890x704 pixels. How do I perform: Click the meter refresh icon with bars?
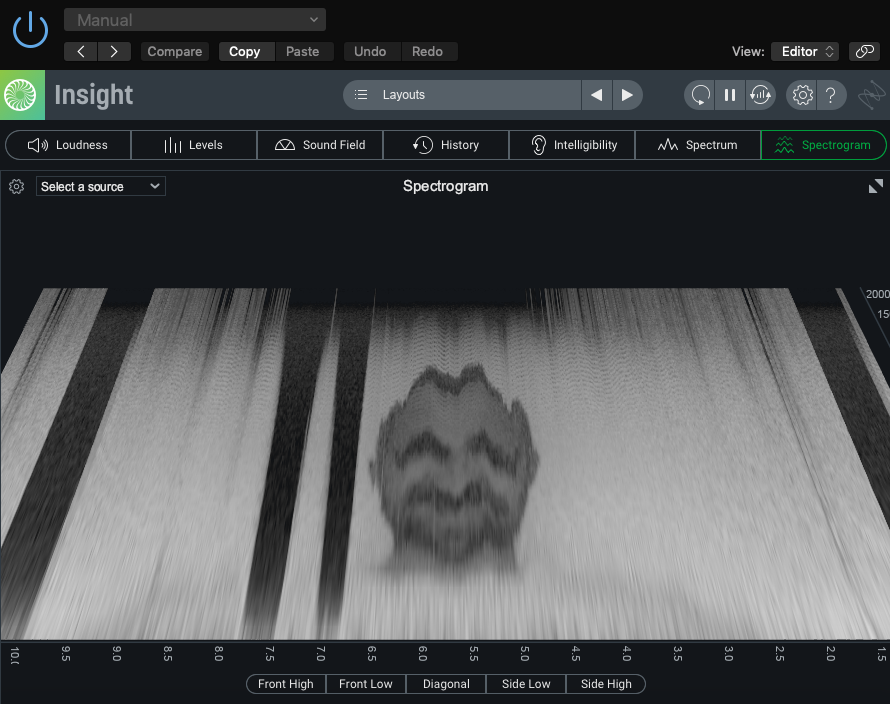[x=761, y=95]
